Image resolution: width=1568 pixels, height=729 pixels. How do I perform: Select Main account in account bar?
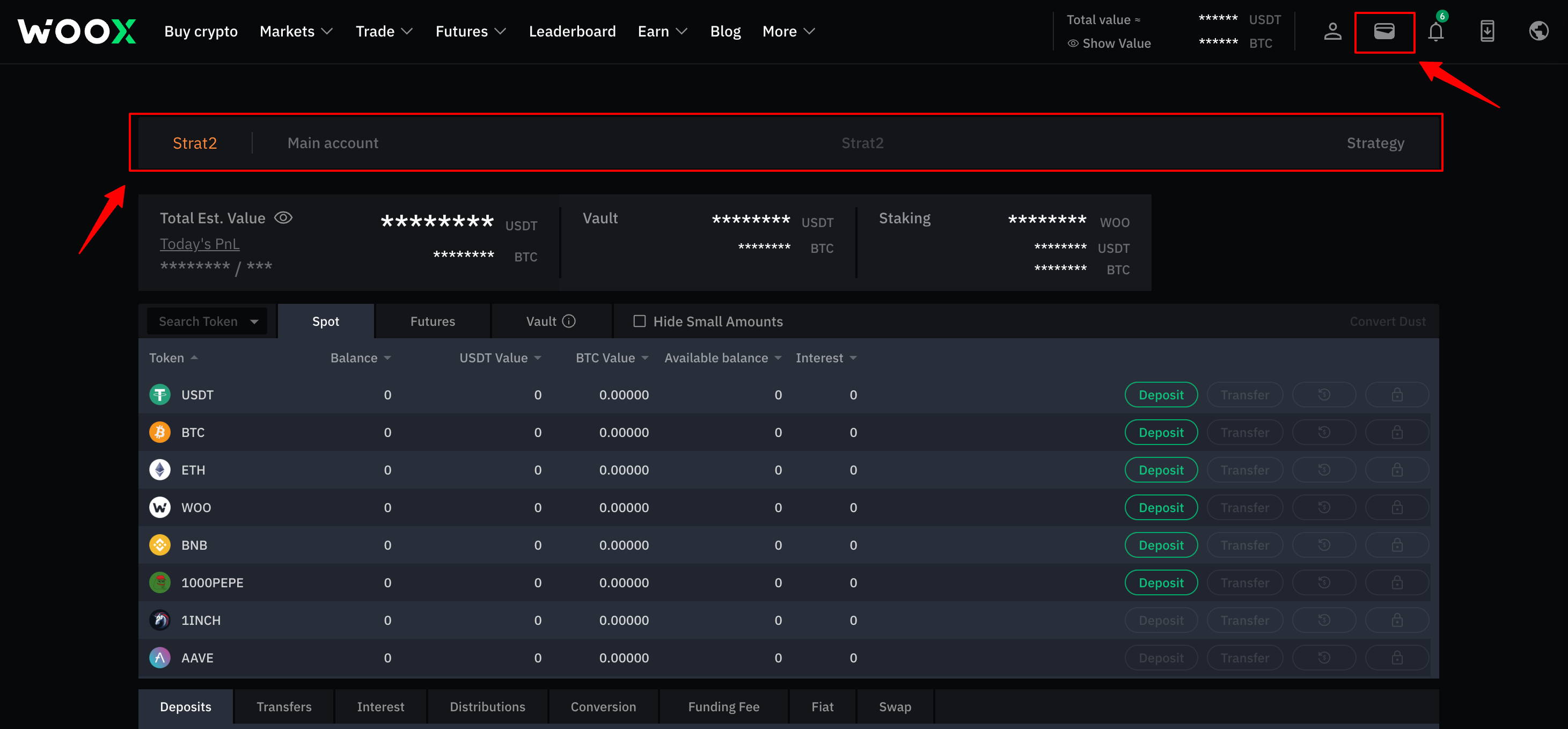[x=333, y=143]
